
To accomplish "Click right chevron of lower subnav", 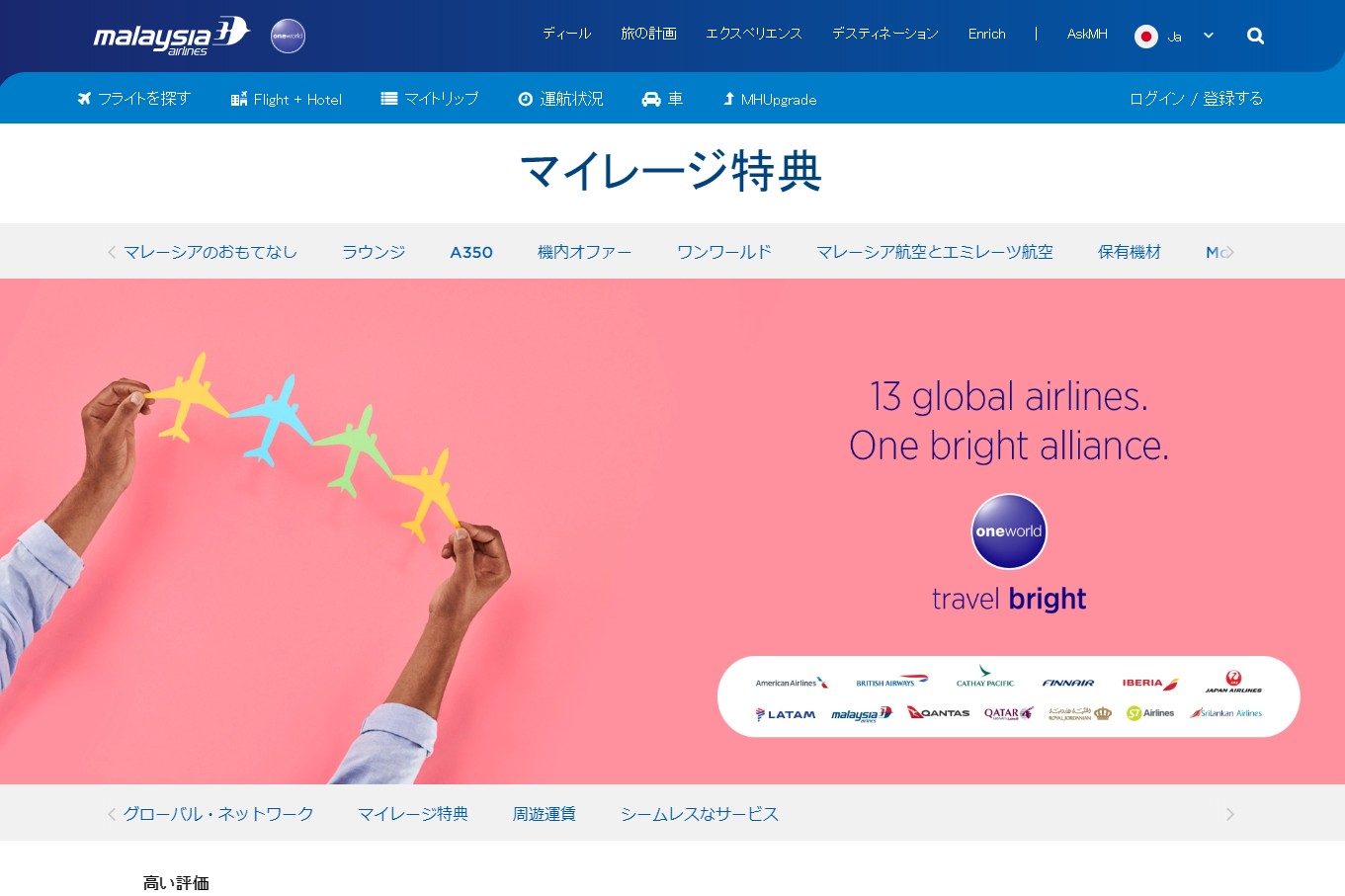I will tap(1229, 814).
